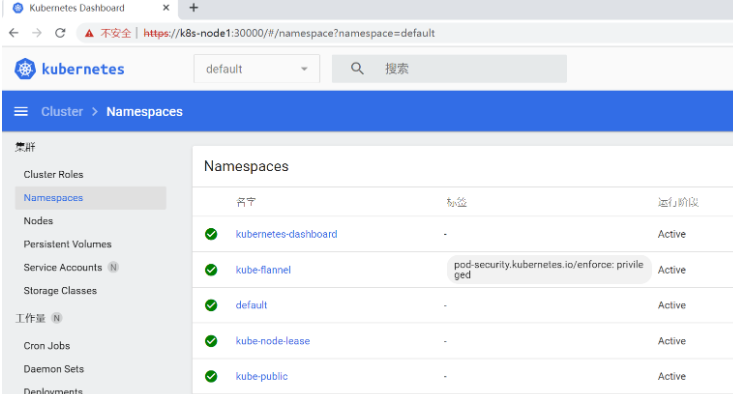Screen dimensions: 733x394
Task: Click the Kubernetes logo icon
Action: [25, 69]
